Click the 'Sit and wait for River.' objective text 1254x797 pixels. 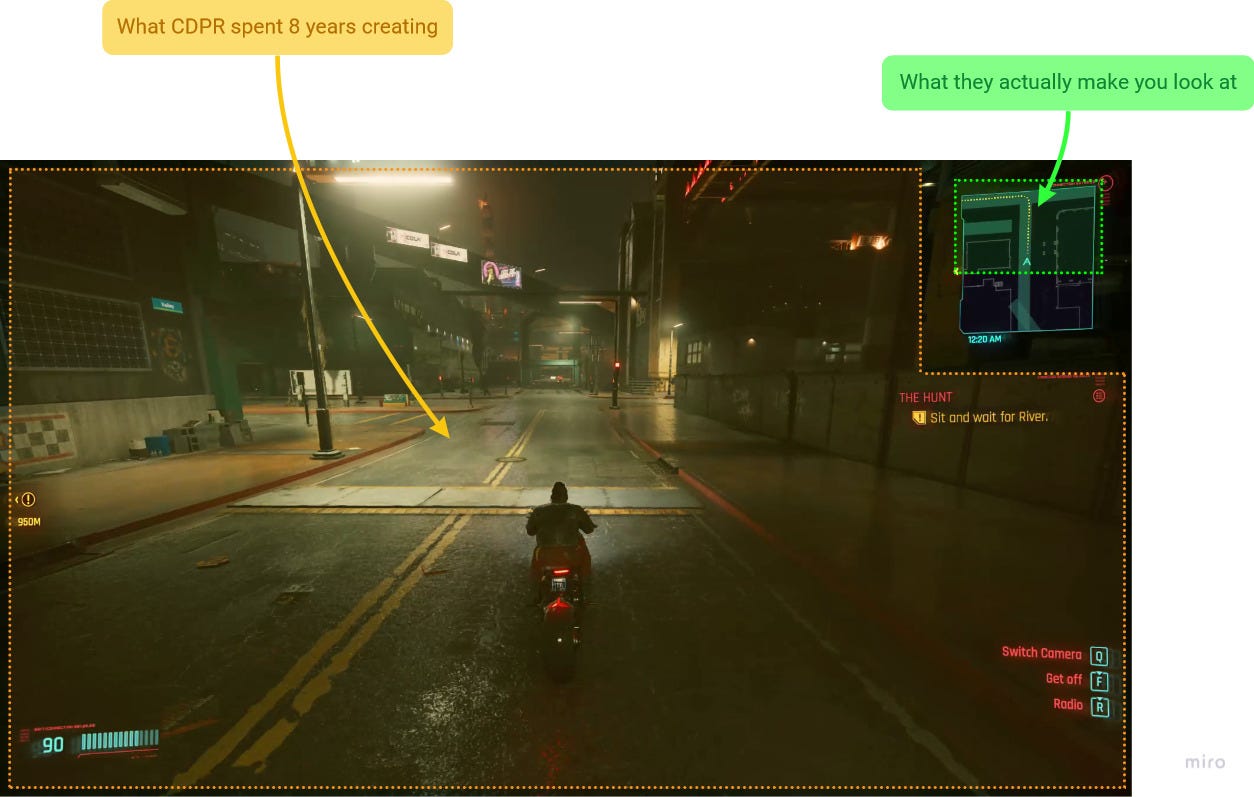click(989, 417)
